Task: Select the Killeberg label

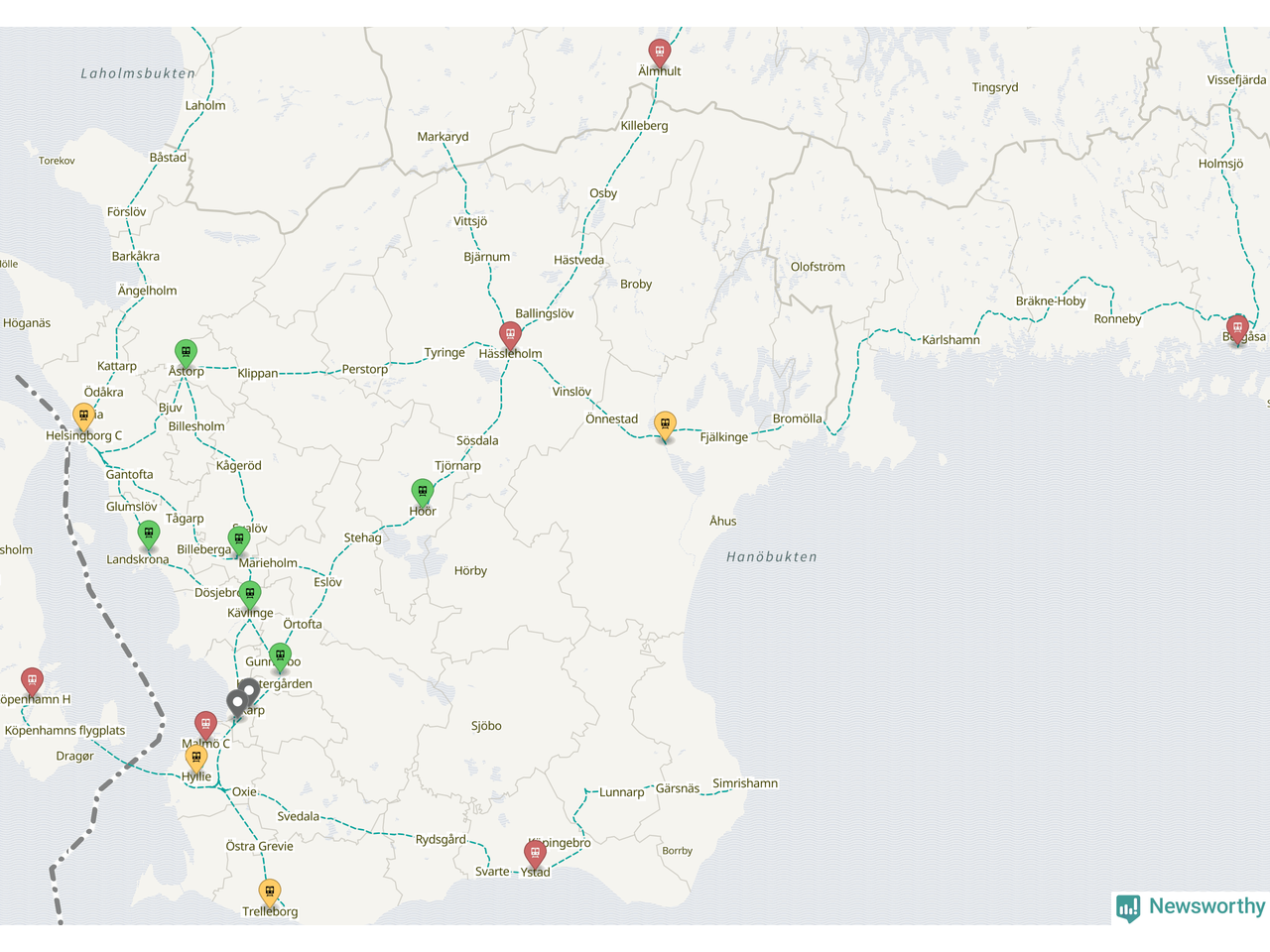Action: [x=644, y=126]
